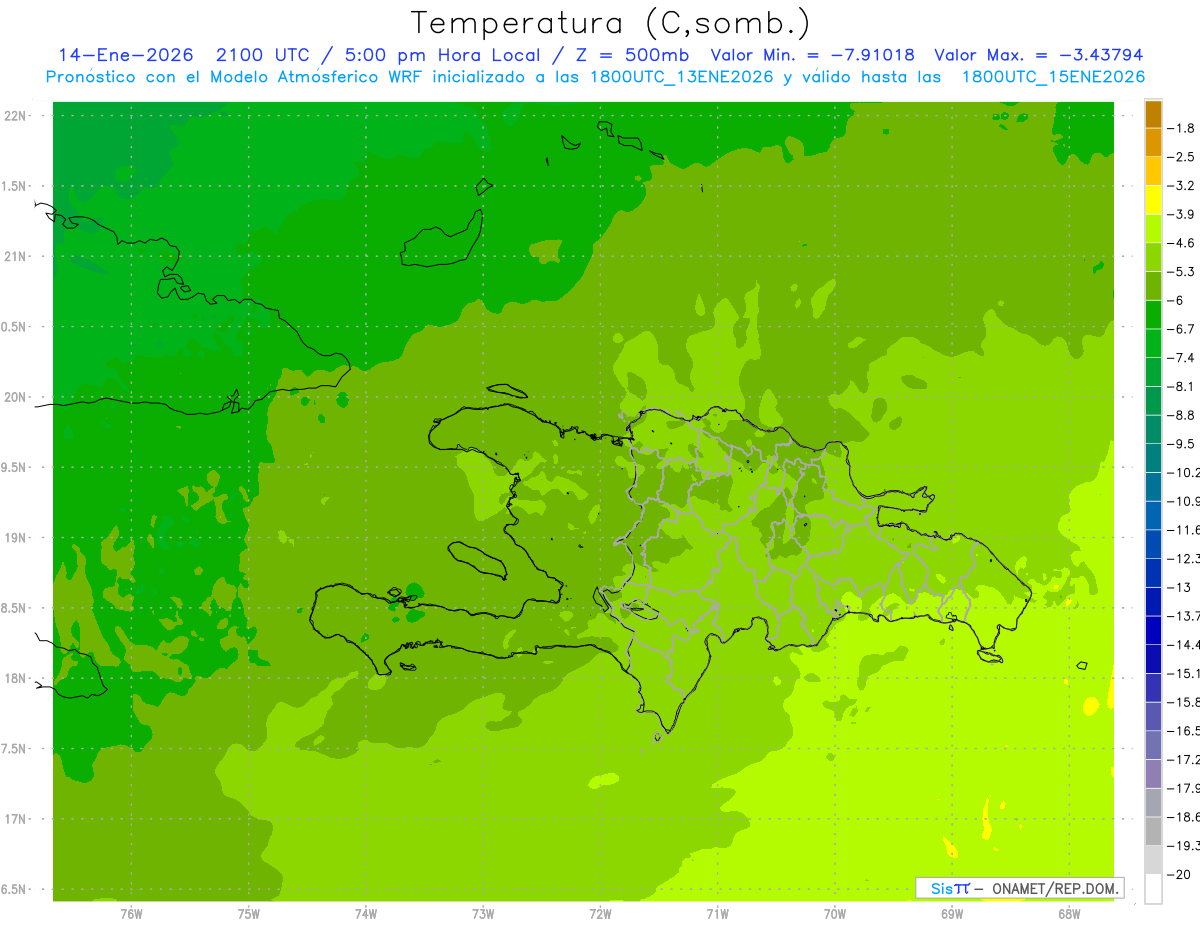Click the '-20' colorbar label

pyautogui.click(x=1181, y=875)
